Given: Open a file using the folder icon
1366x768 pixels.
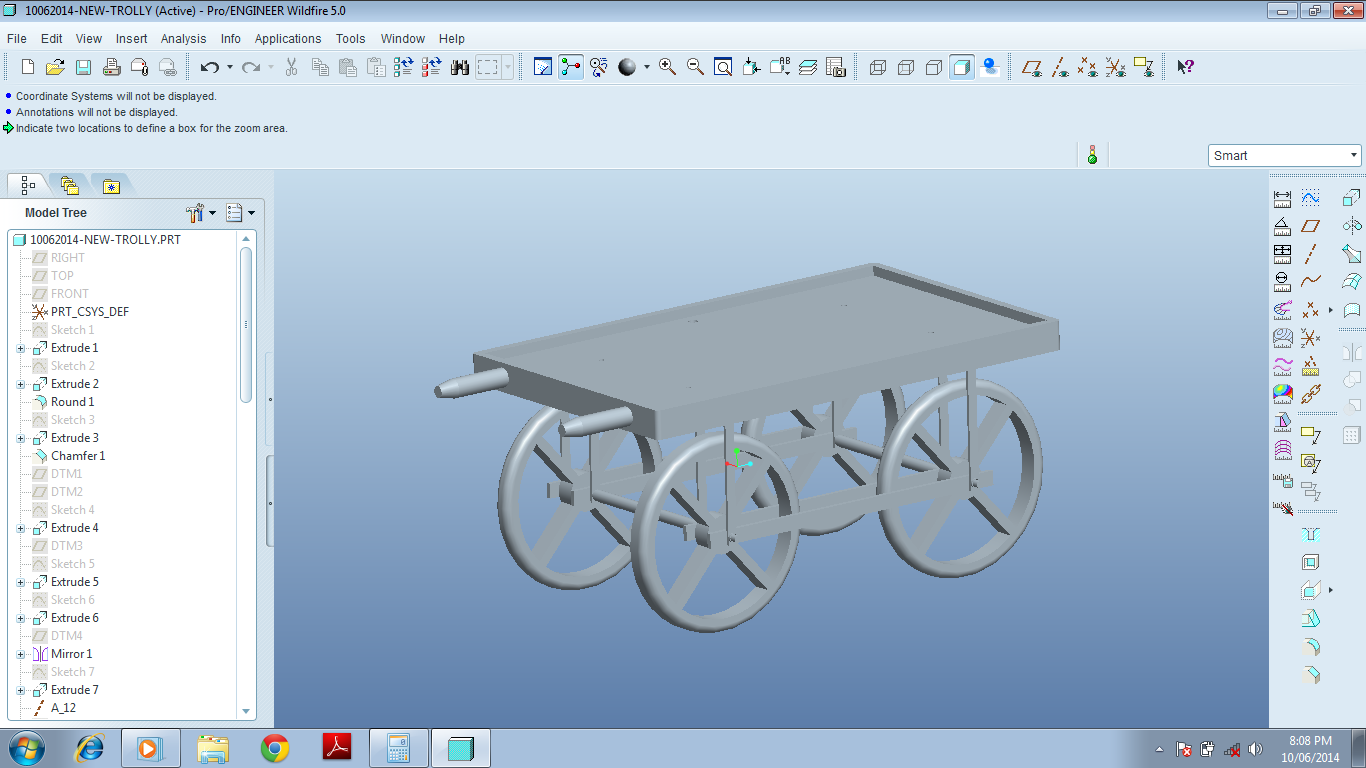Looking at the screenshot, I should (55, 67).
